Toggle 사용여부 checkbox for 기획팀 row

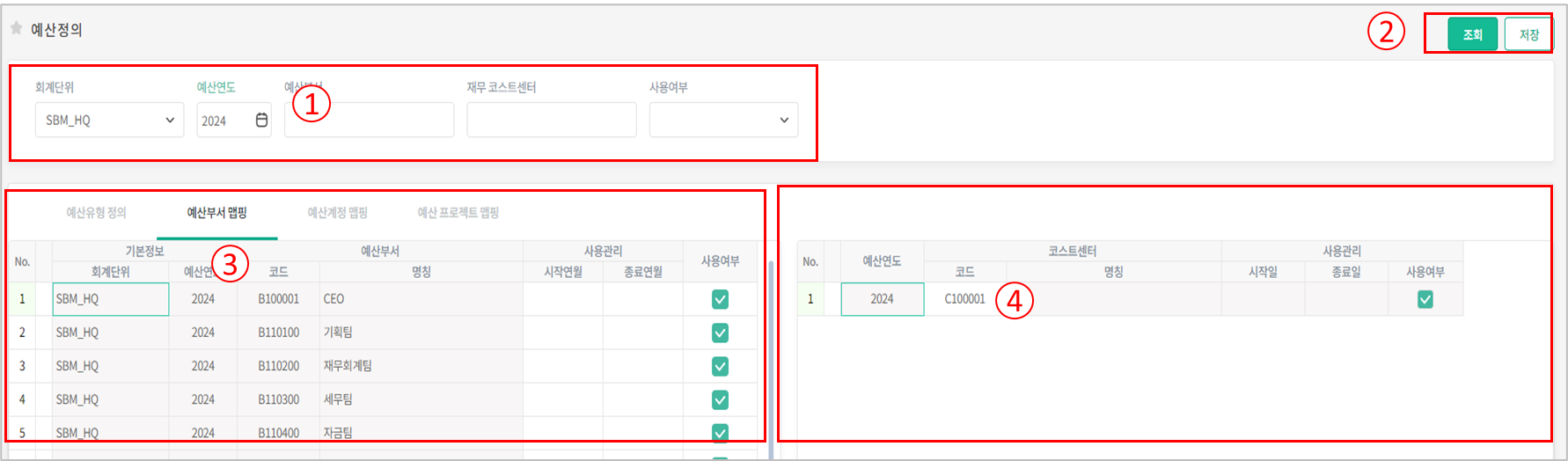[x=720, y=333]
